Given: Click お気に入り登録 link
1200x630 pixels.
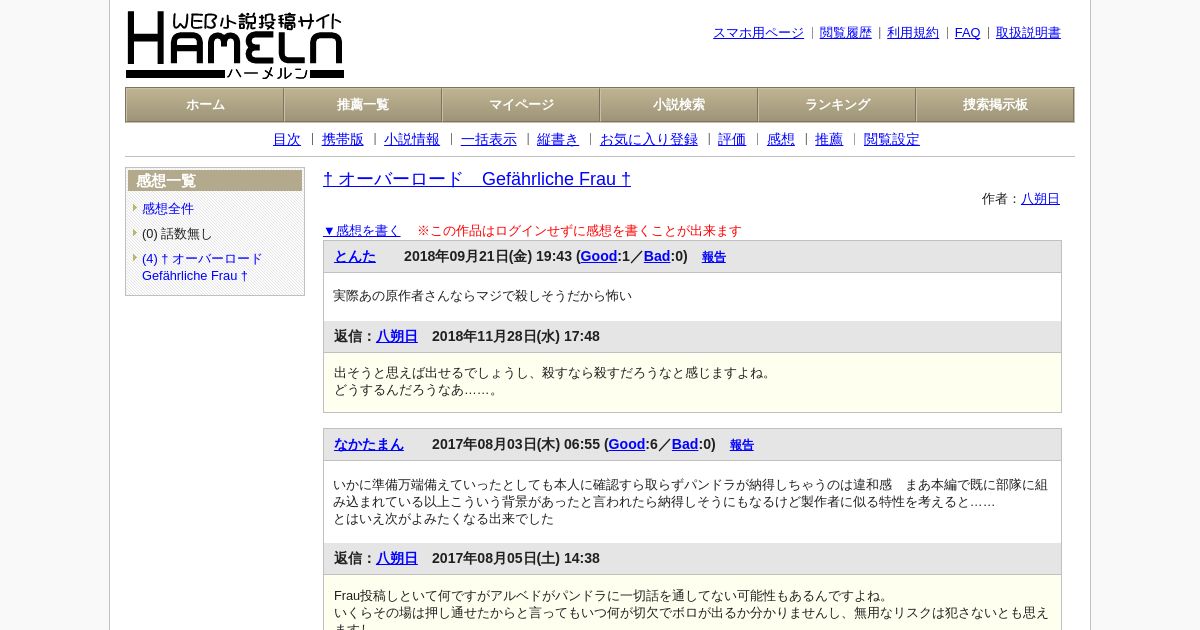Looking at the screenshot, I should [649, 140].
